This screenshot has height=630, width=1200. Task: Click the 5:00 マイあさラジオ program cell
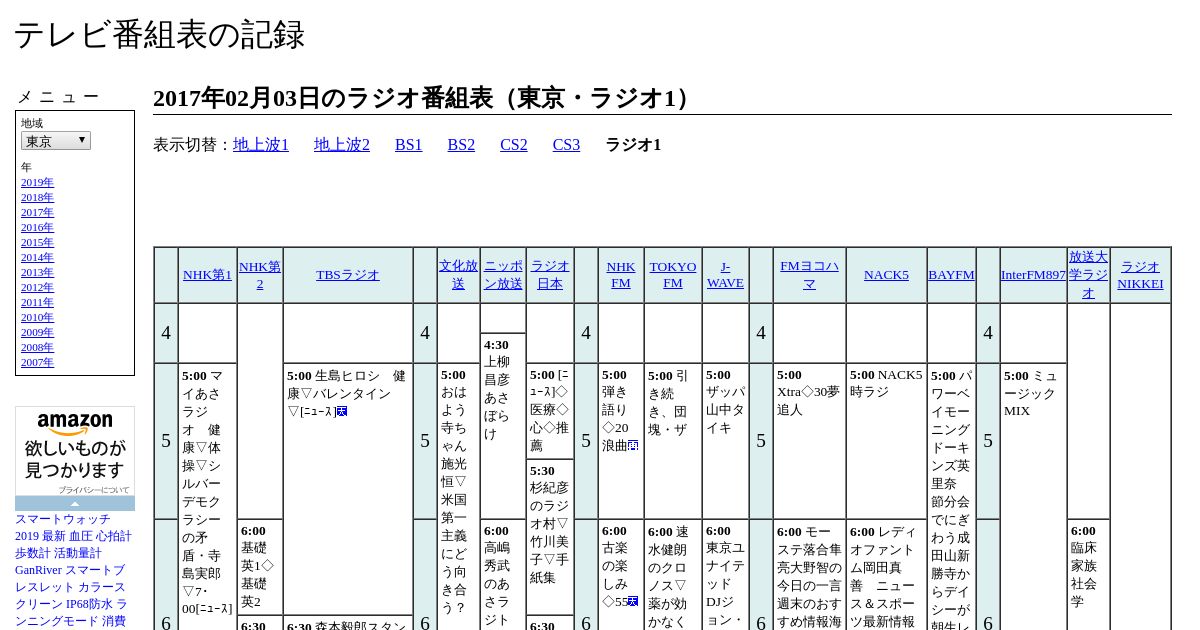pyautogui.click(x=209, y=496)
